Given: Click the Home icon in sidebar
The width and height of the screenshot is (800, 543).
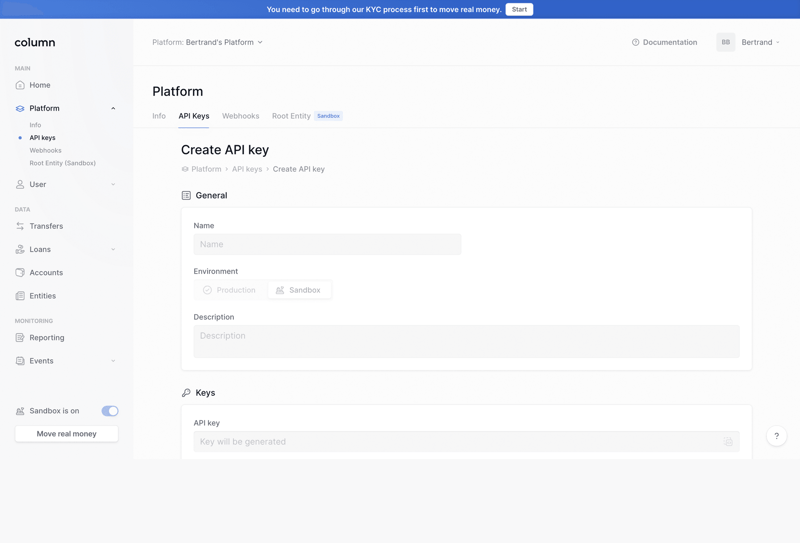Looking at the screenshot, I should [20, 85].
